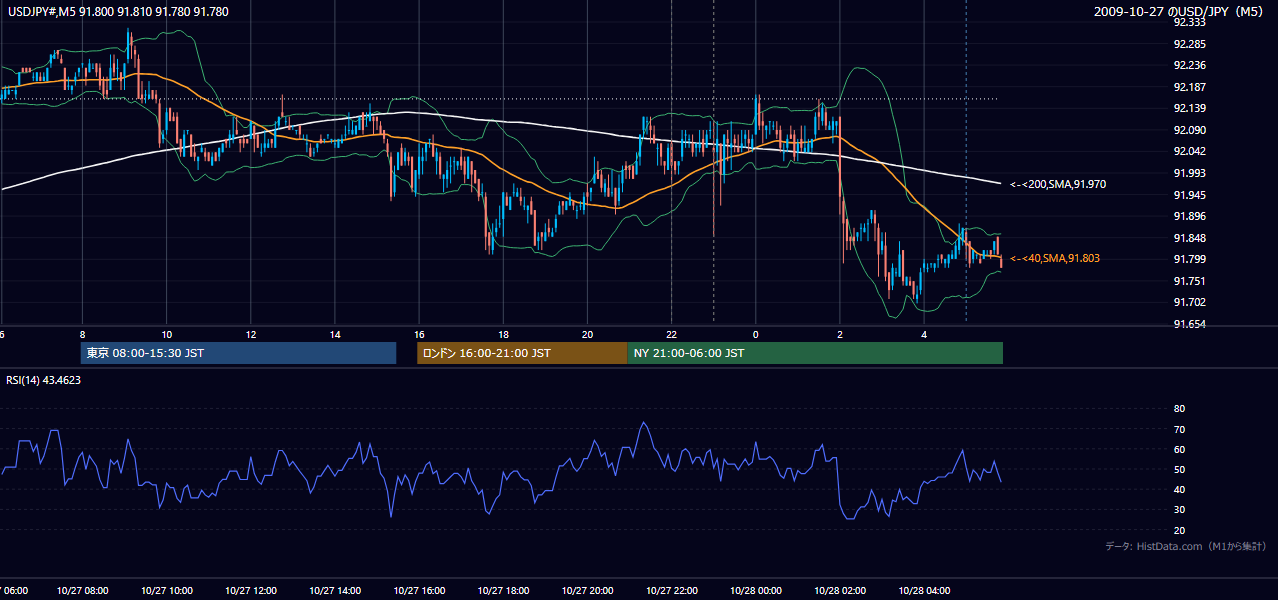Screen dimensions: 1278x600
Task: Click RSI axis level 70
Action: click(1179, 429)
